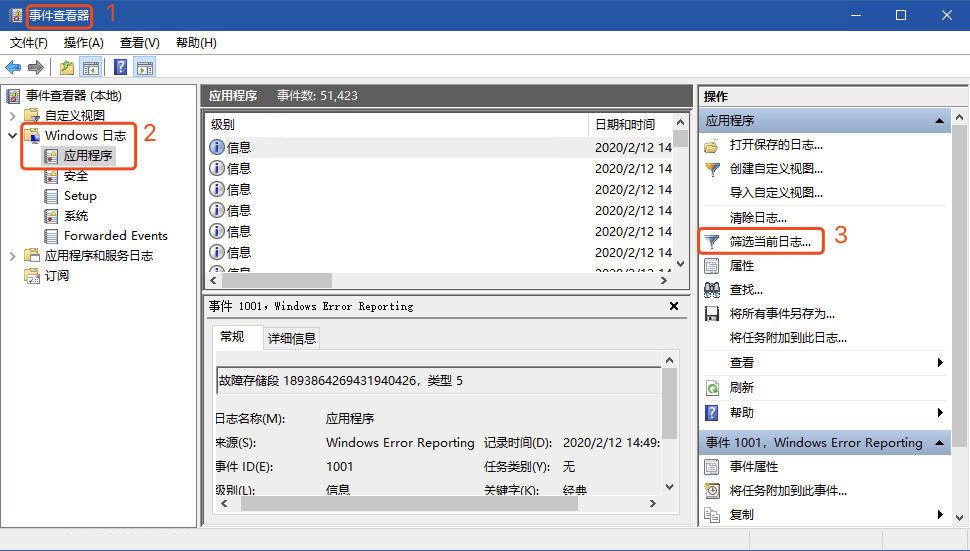The image size is (970, 551).
Task: Select the 应用程序 log in the tree
Action: pyautogui.click(x=88, y=156)
